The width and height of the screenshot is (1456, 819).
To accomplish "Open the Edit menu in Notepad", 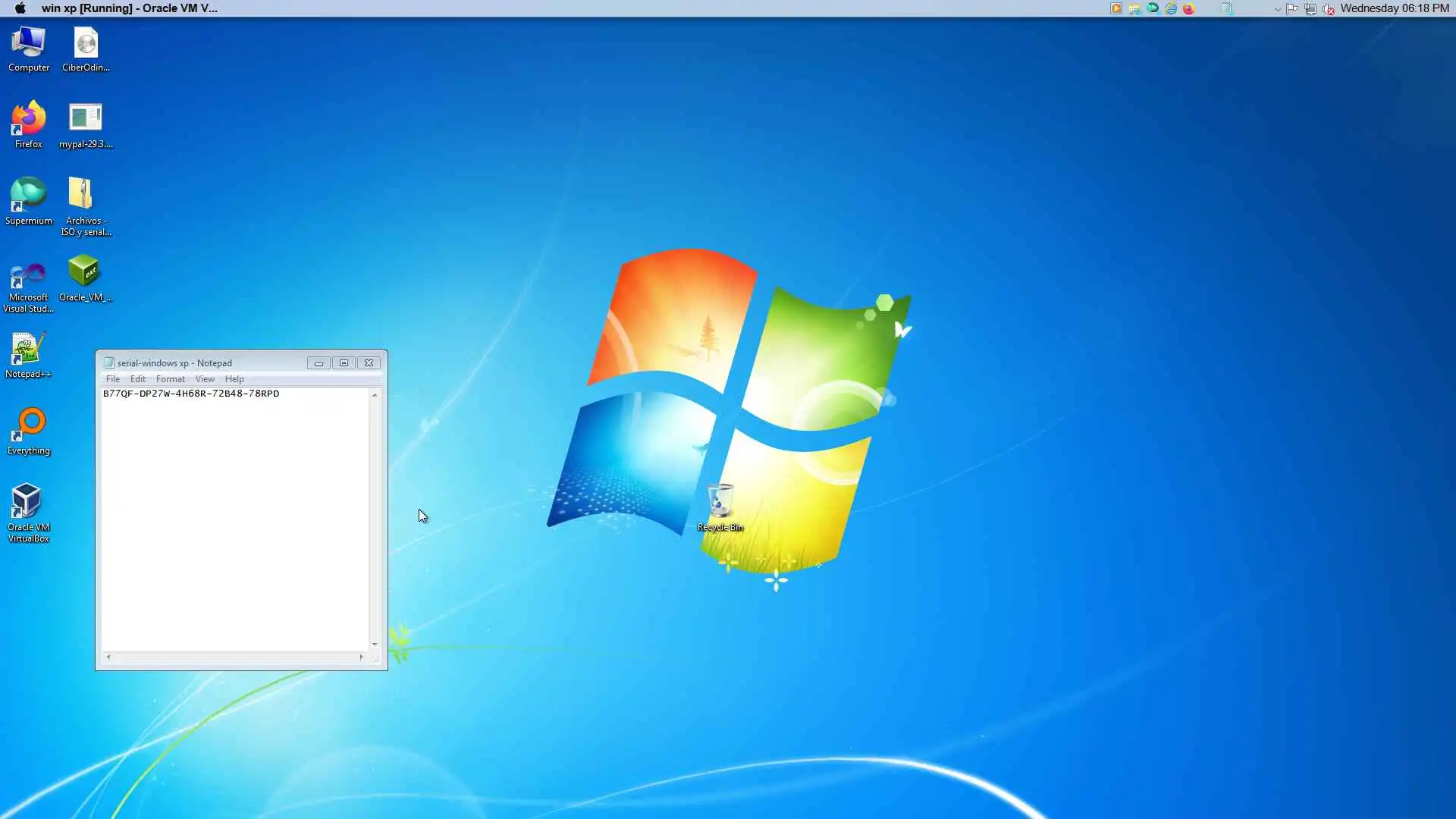I will click(x=137, y=379).
